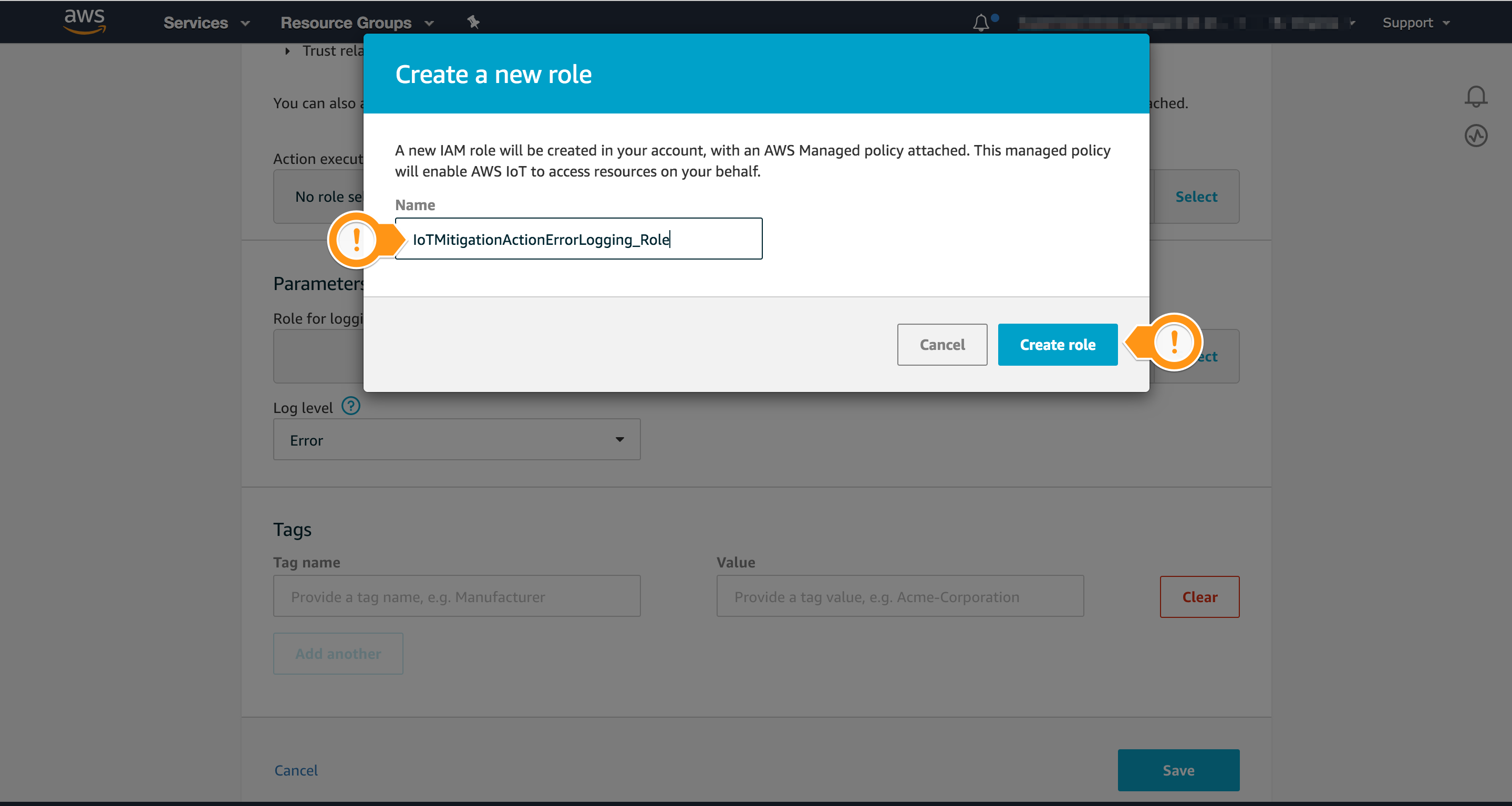Image resolution: width=1512 pixels, height=806 pixels.
Task: Open the Services dropdown menu
Action: tap(206, 22)
